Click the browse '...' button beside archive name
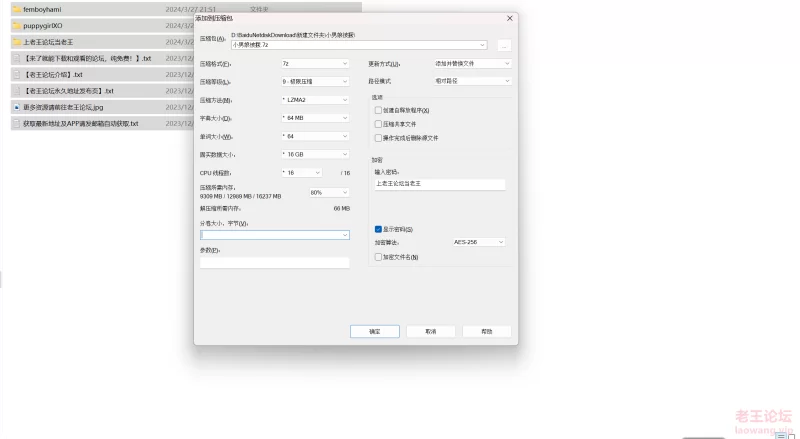Image resolution: width=800 pixels, height=439 pixels. tap(503, 45)
